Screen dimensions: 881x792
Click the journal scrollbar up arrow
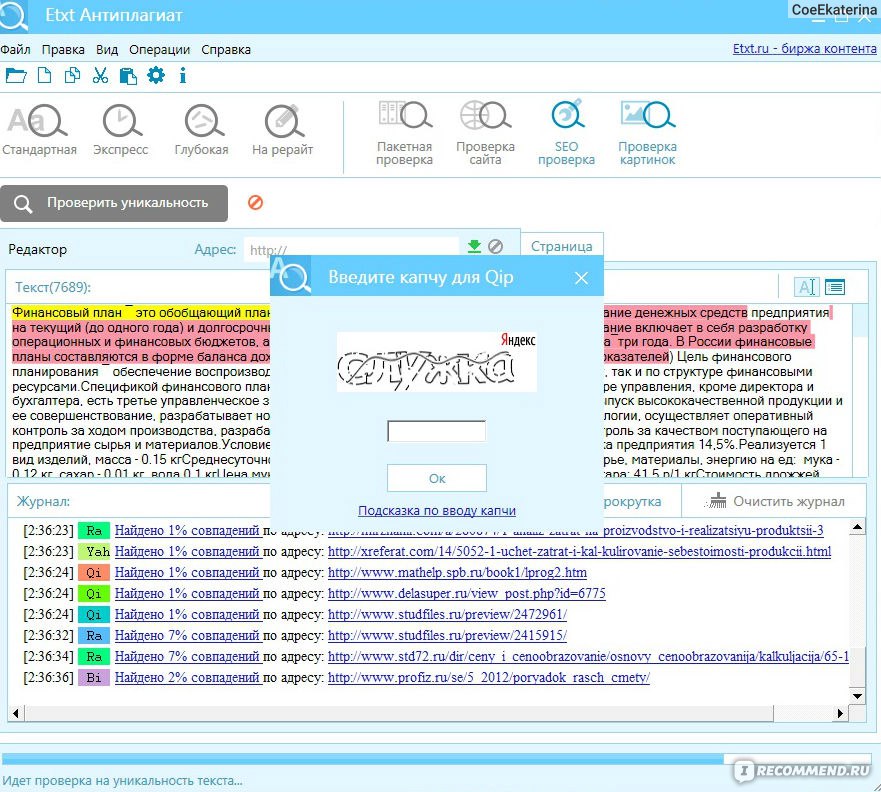click(x=857, y=527)
